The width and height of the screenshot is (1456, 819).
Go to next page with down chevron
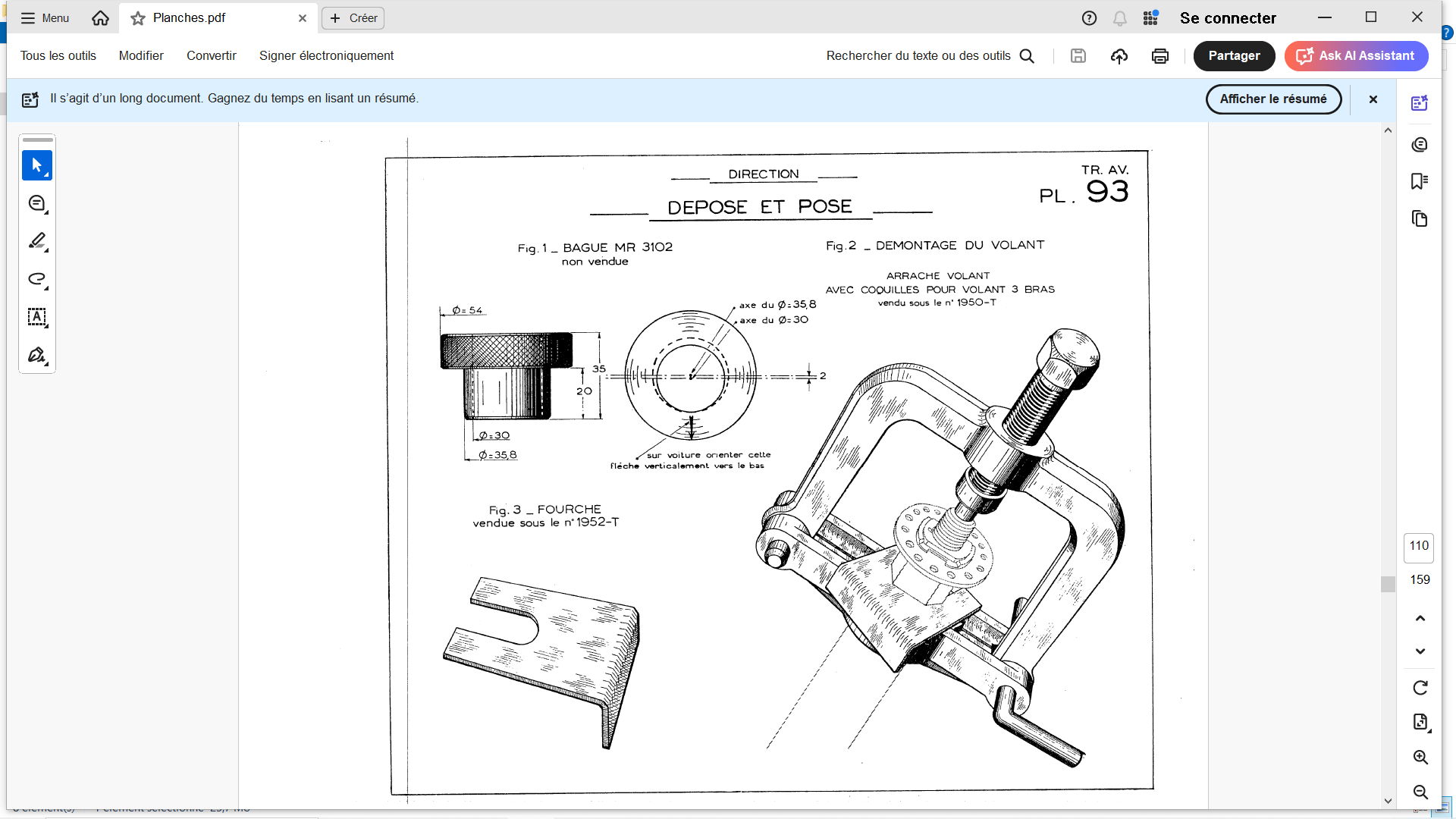coord(1420,651)
